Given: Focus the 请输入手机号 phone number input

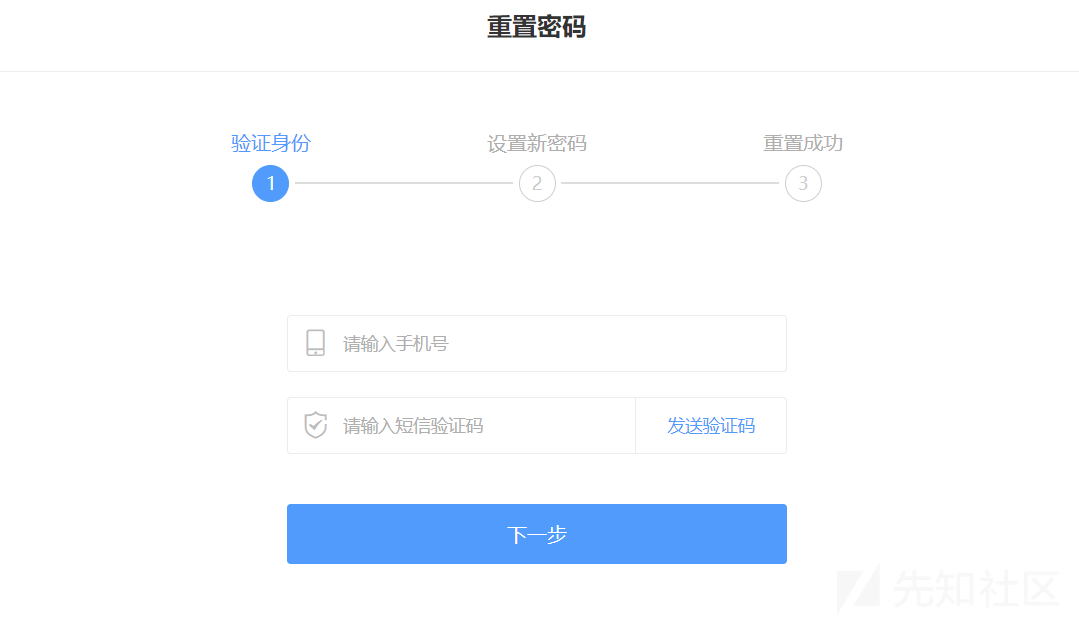Looking at the screenshot, I should point(537,343).
